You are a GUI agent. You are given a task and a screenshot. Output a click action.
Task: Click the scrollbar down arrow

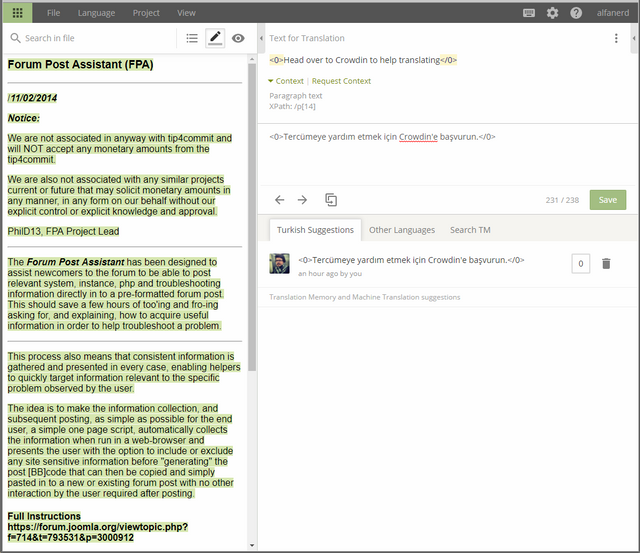(252, 545)
